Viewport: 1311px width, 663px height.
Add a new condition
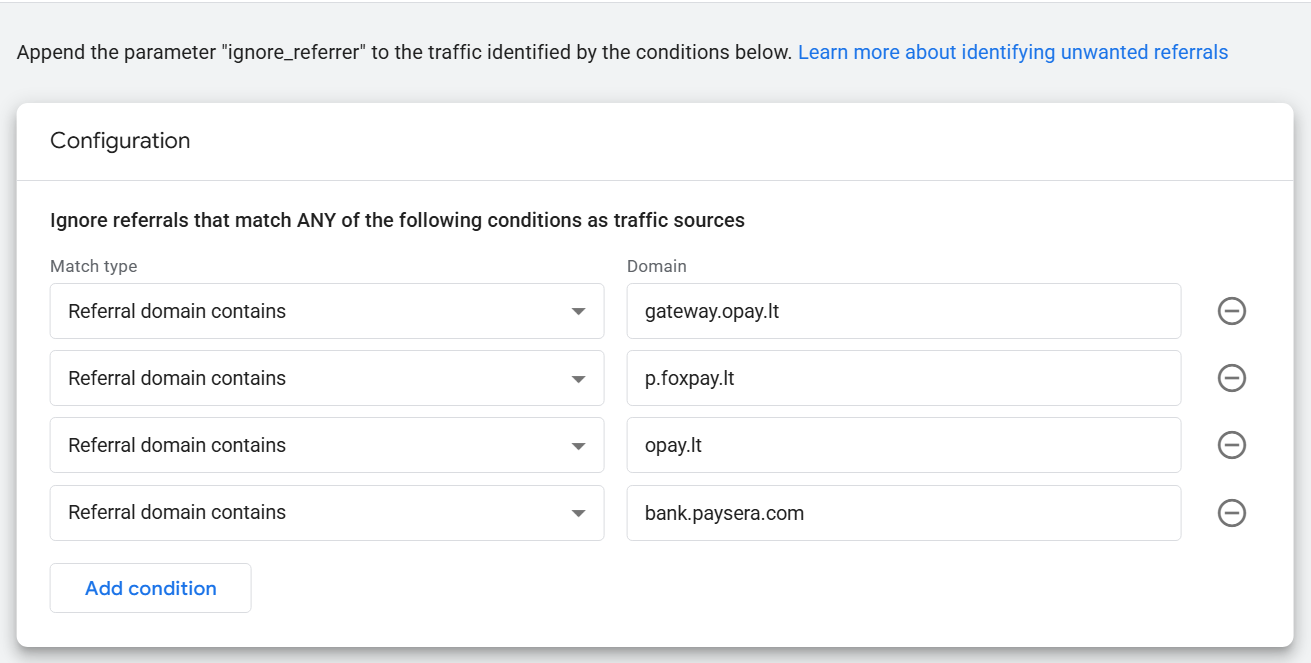(151, 588)
